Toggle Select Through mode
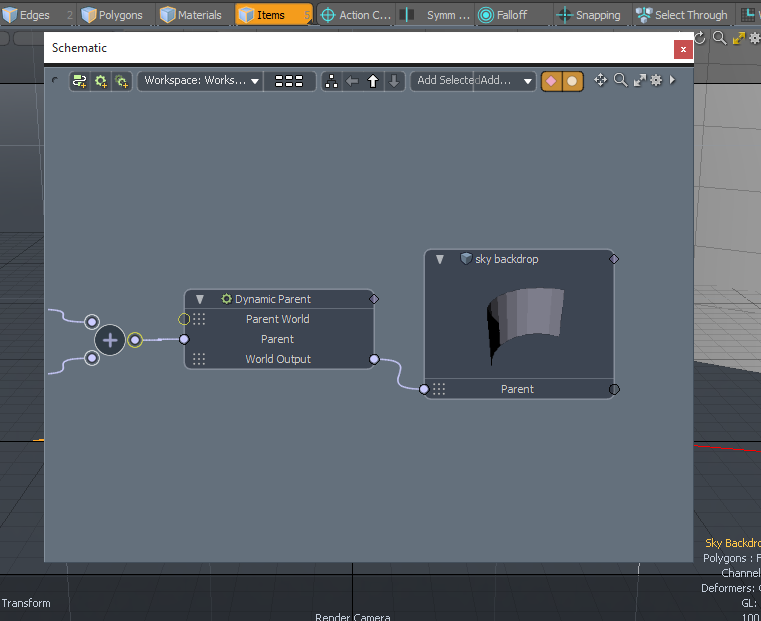761x621 pixels. (x=682, y=15)
